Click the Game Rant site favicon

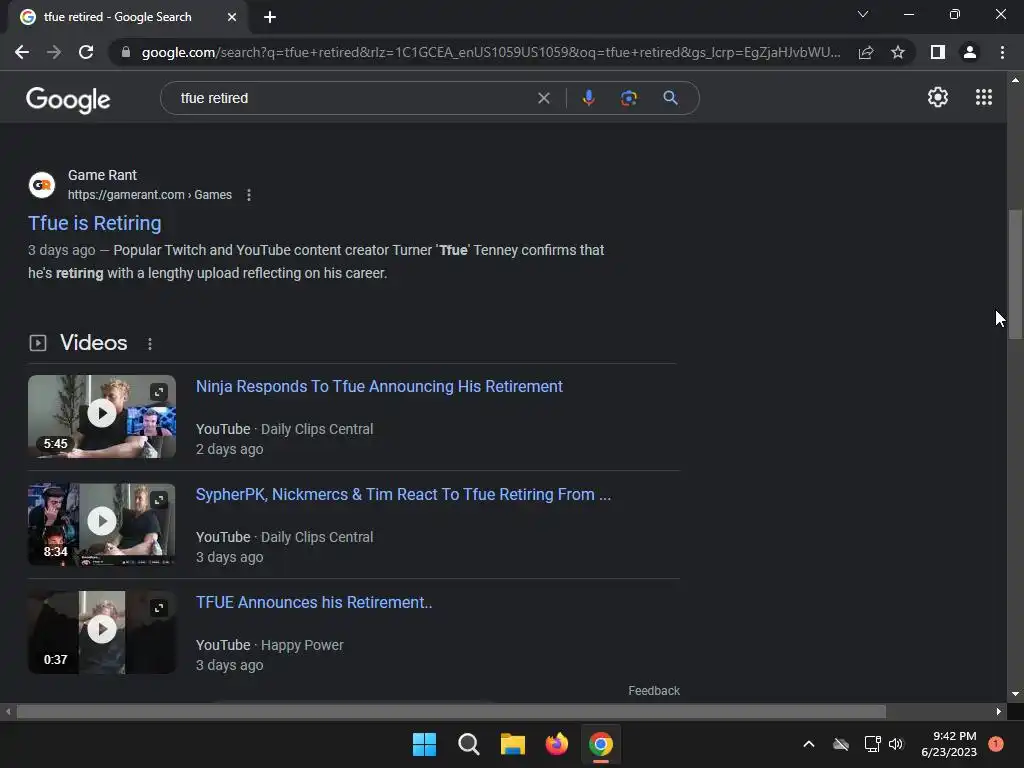tap(42, 185)
